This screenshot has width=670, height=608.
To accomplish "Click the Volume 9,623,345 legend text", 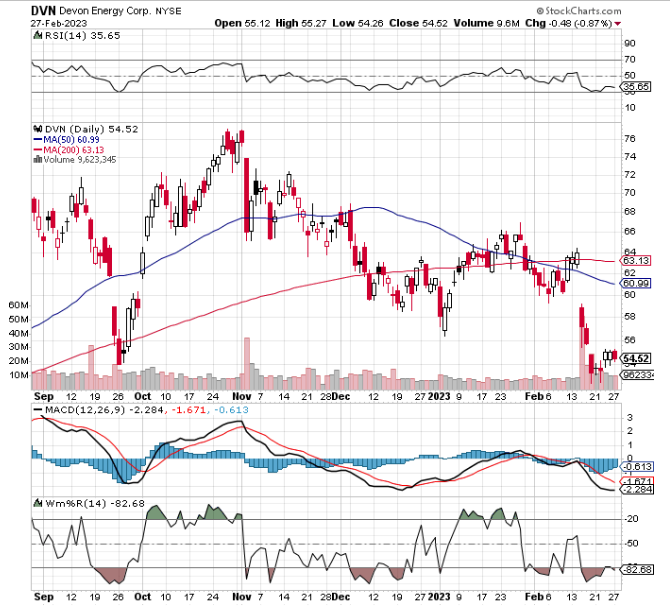I will tap(79, 160).
